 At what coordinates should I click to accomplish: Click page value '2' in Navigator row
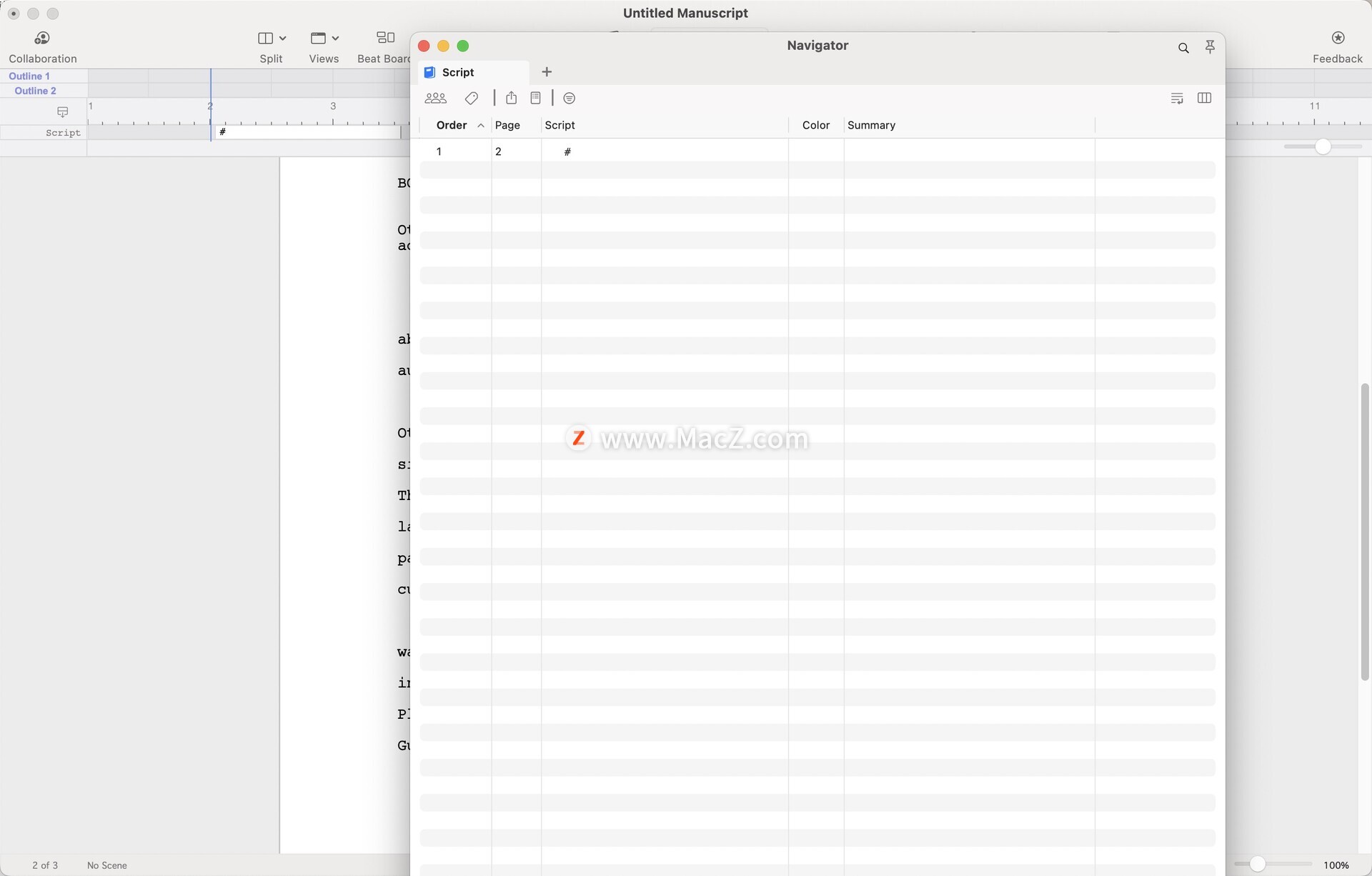[x=498, y=151]
